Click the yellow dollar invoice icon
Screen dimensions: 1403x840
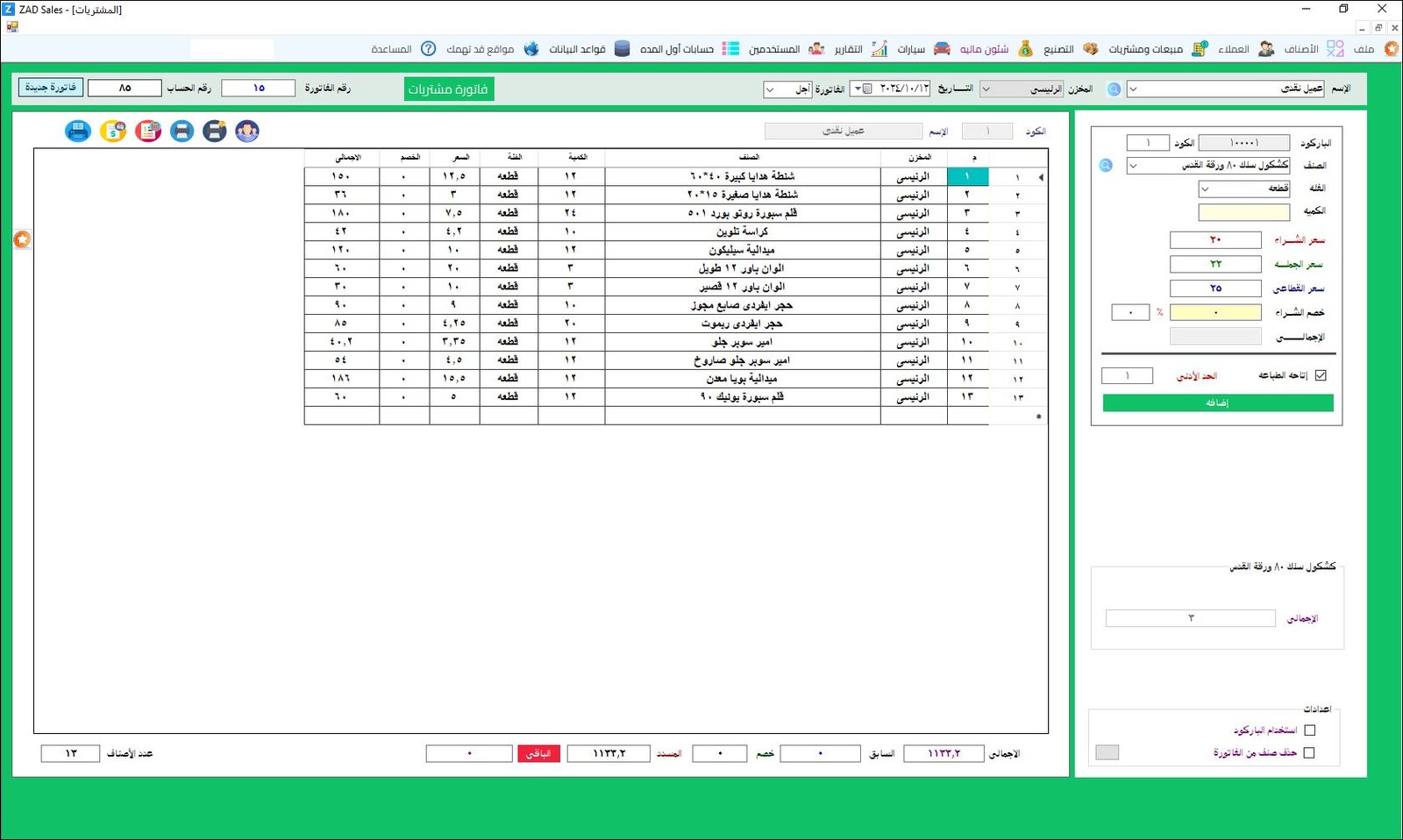[x=113, y=132]
